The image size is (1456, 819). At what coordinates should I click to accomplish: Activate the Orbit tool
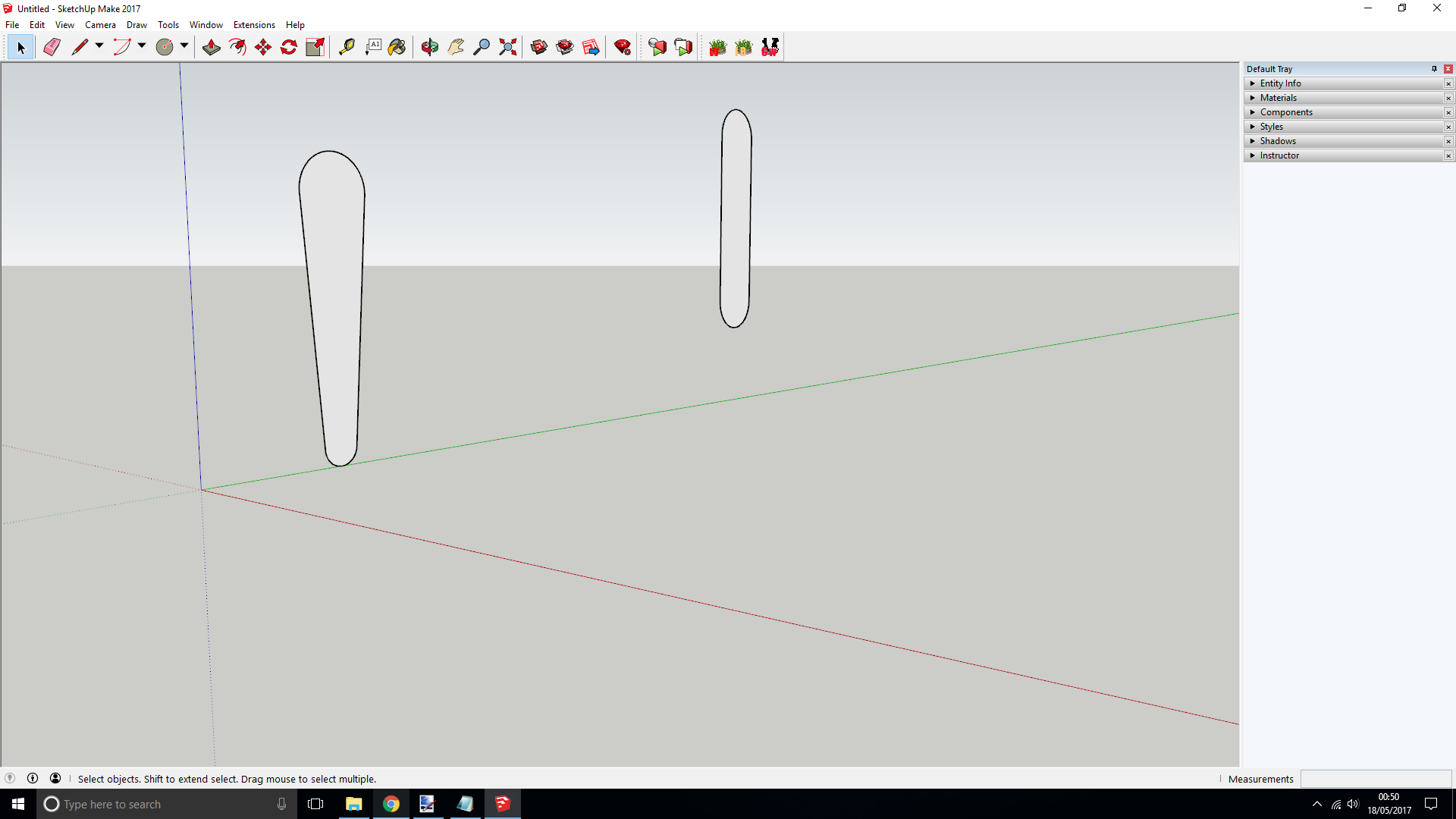pyautogui.click(x=430, y=47)
